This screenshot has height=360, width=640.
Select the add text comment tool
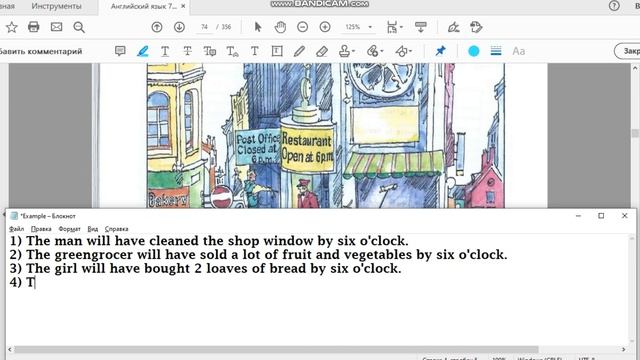(255, 51)
